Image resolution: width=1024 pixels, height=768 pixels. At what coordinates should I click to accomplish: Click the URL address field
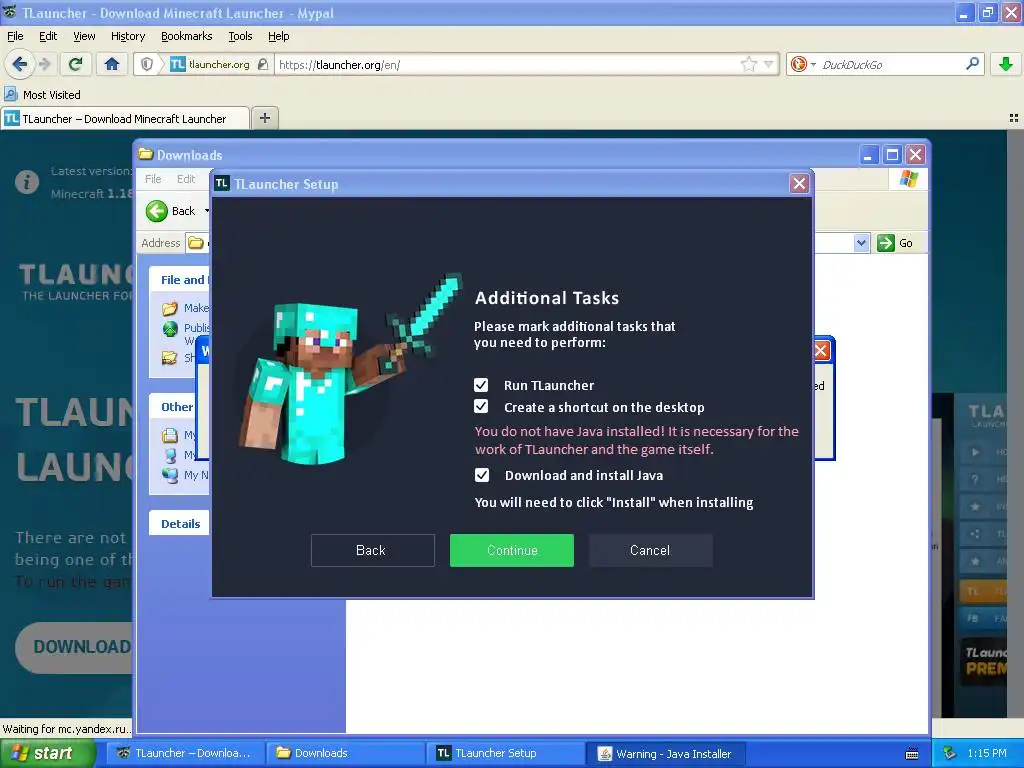click(507, 64)
